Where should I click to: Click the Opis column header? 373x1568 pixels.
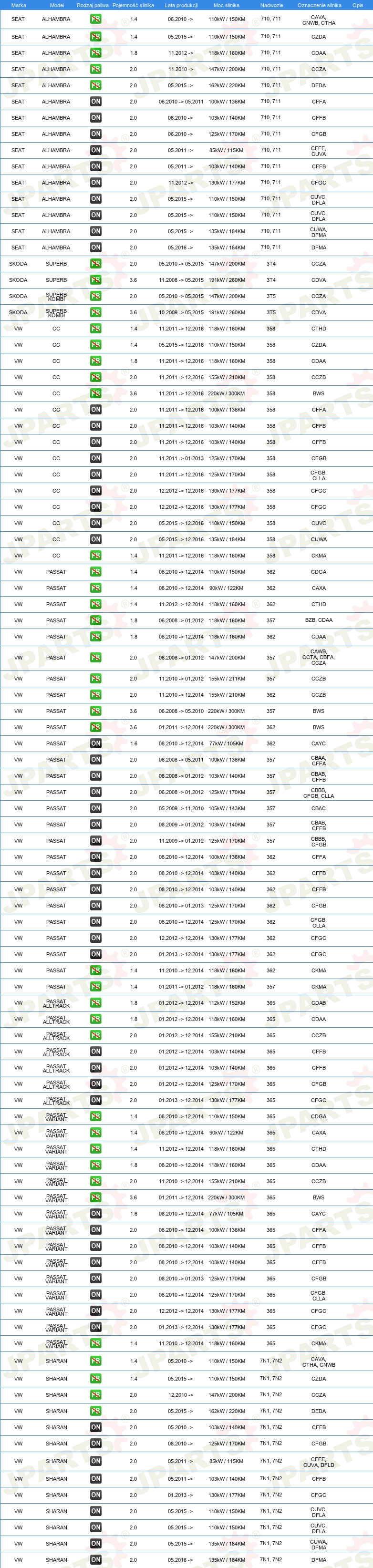358,5
